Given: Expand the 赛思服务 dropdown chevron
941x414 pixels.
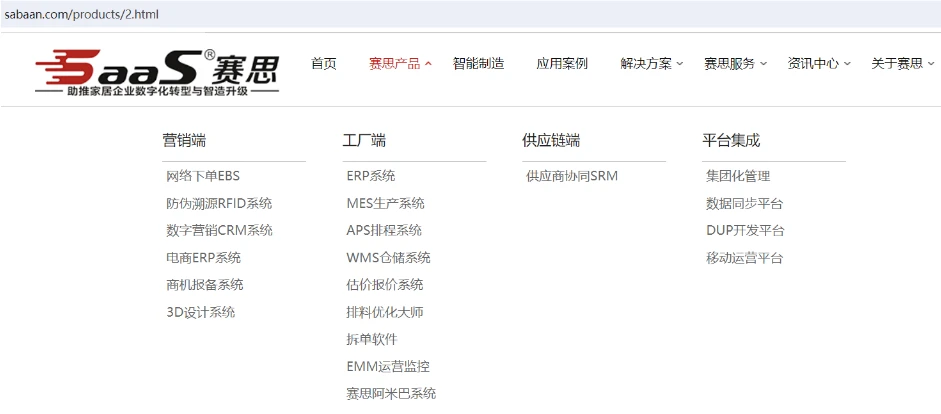Looking at the screenshot, I should tap(763, 64).
